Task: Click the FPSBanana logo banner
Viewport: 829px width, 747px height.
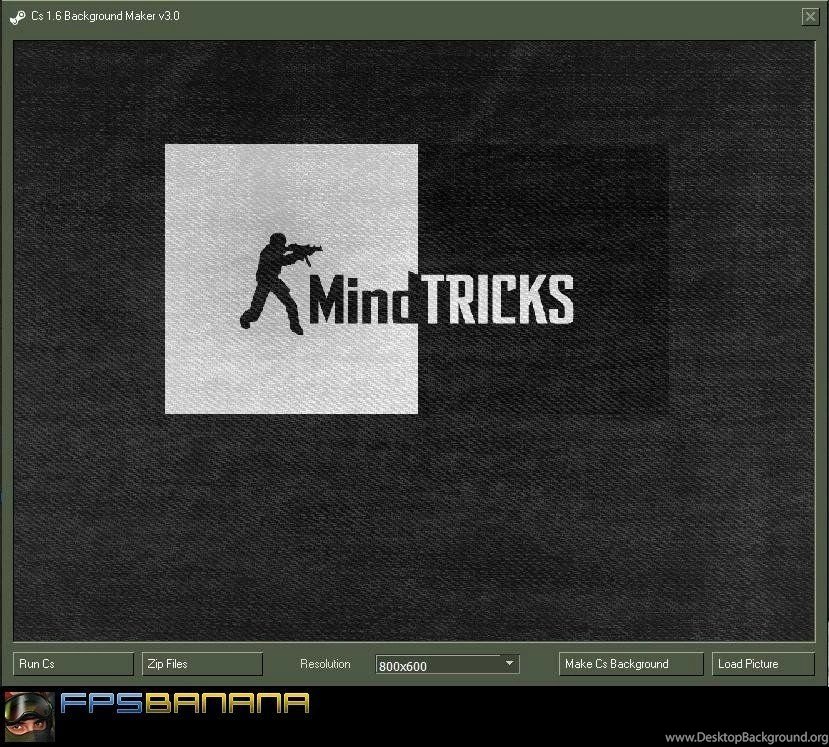Action: click(x=184, y=704)
